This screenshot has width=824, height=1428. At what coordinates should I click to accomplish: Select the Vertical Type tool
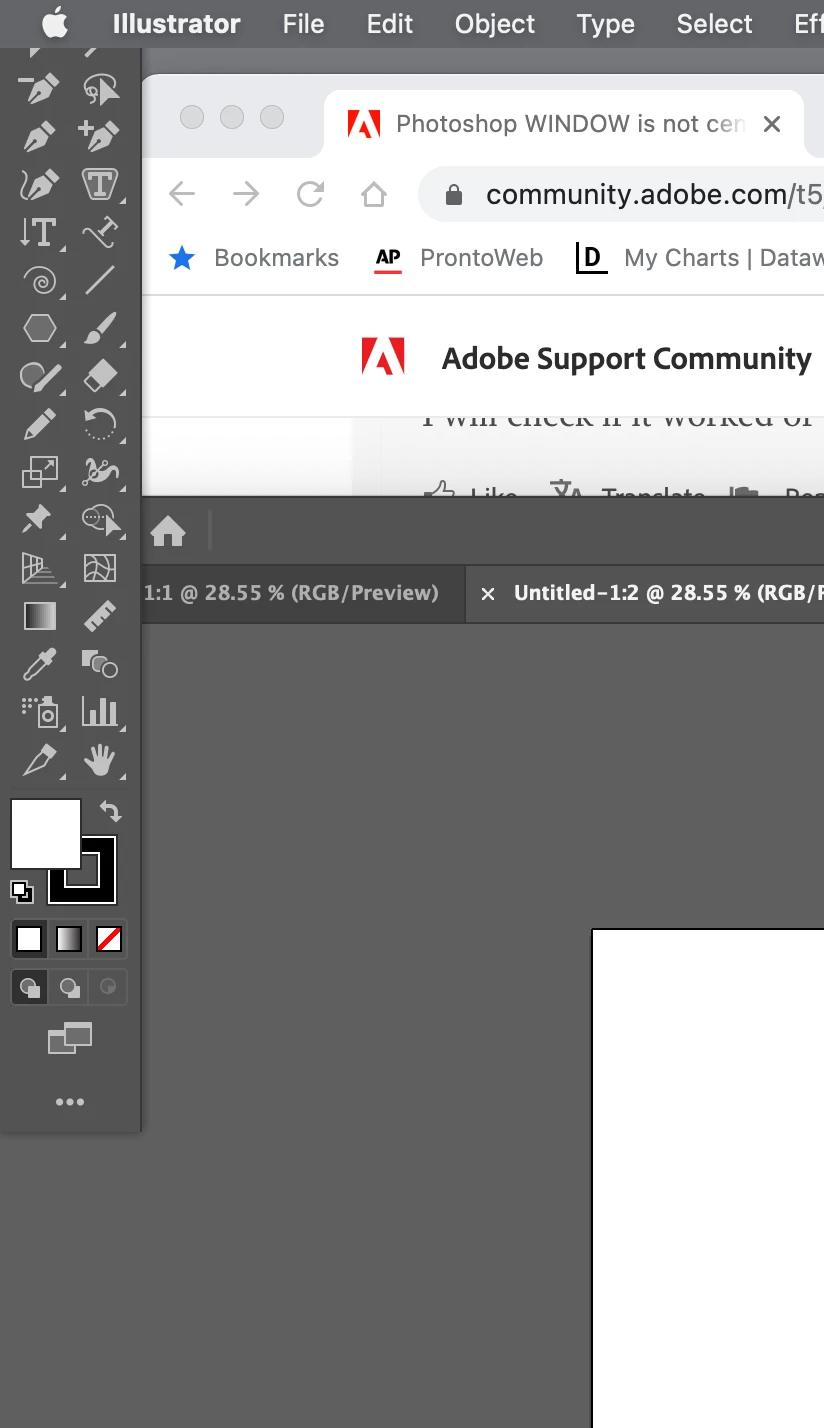39,233
